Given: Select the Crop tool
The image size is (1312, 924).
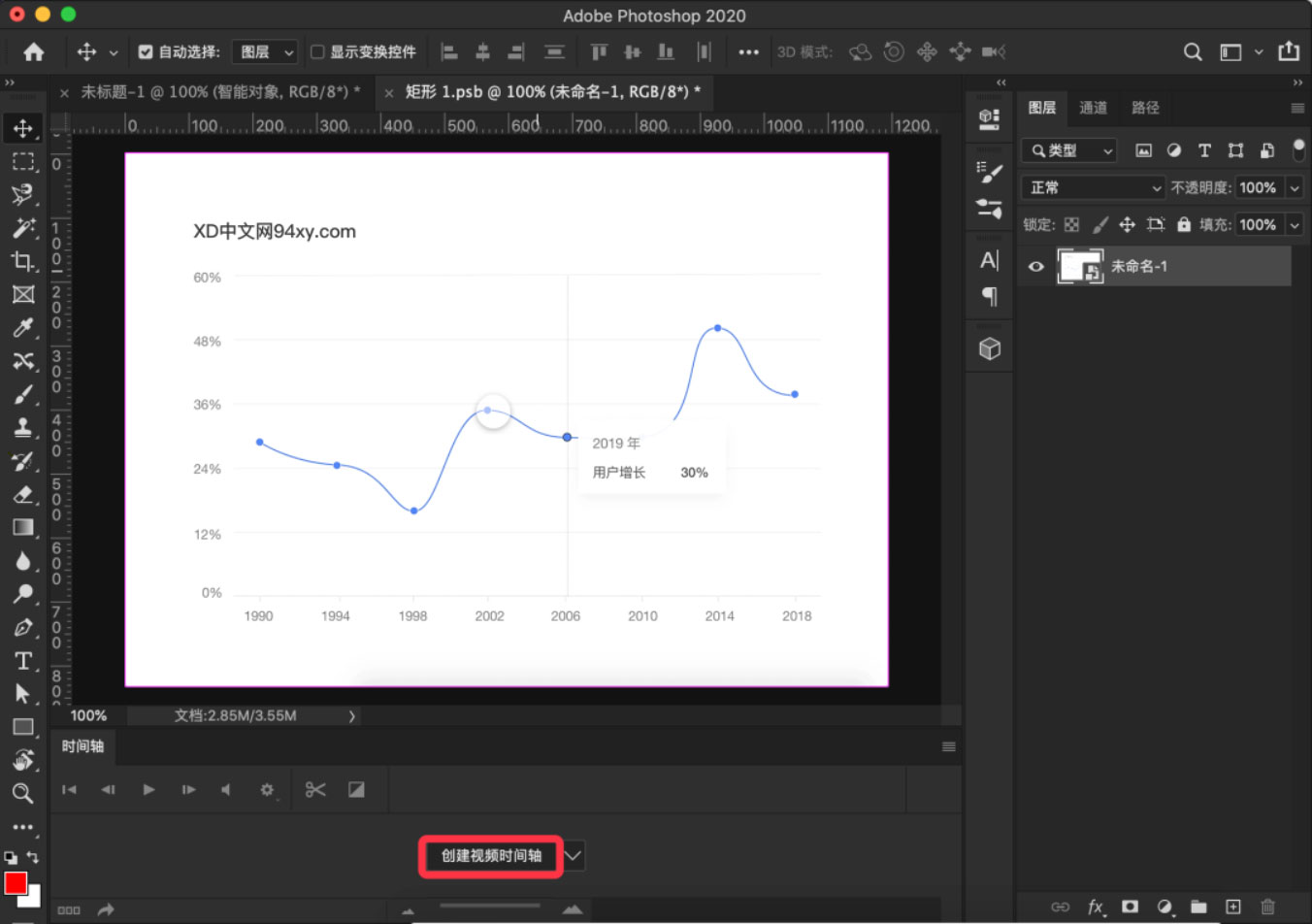Looking at the screenshot, I should [x=22, y=261].
